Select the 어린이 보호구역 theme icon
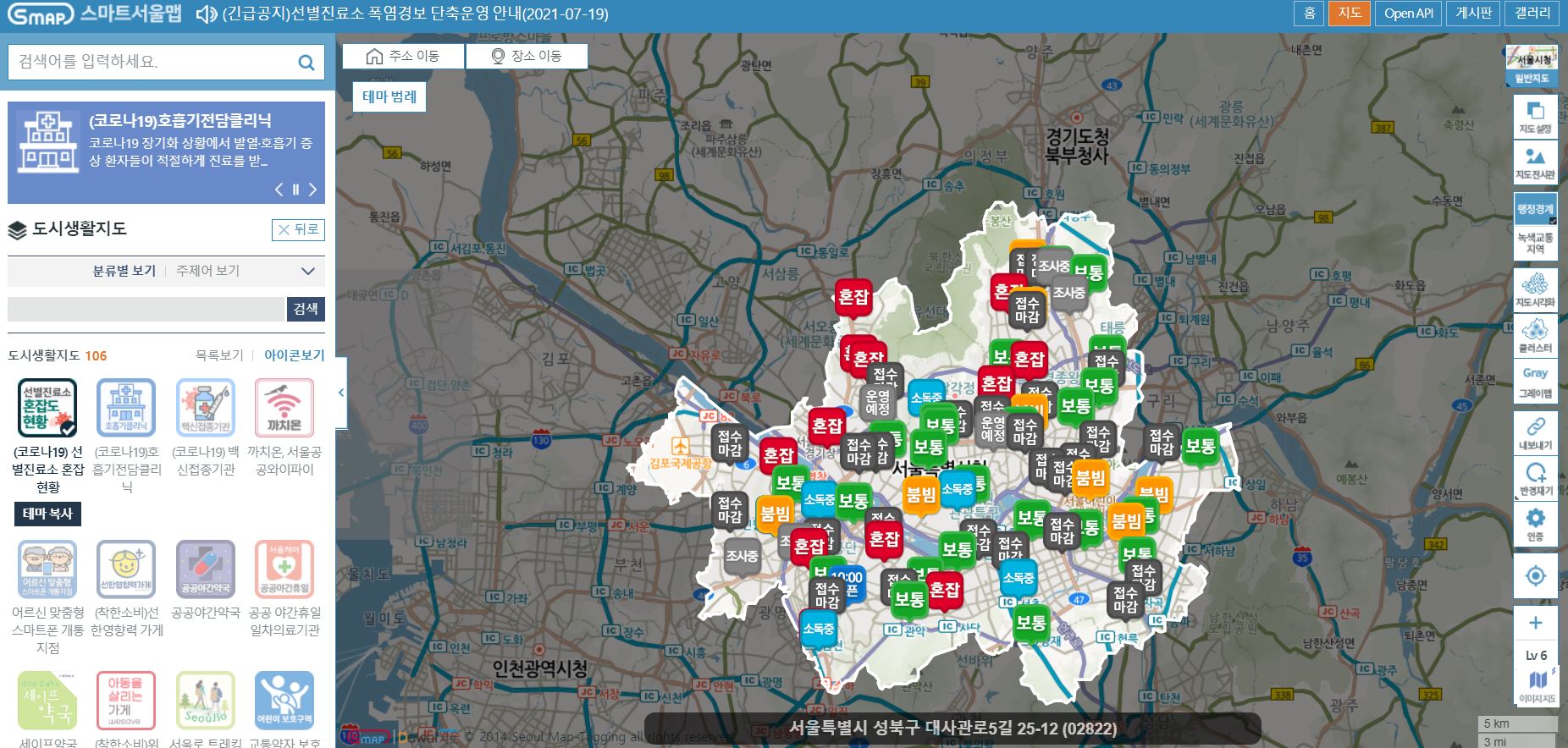 pyautogui.click(x=284, y=700)
